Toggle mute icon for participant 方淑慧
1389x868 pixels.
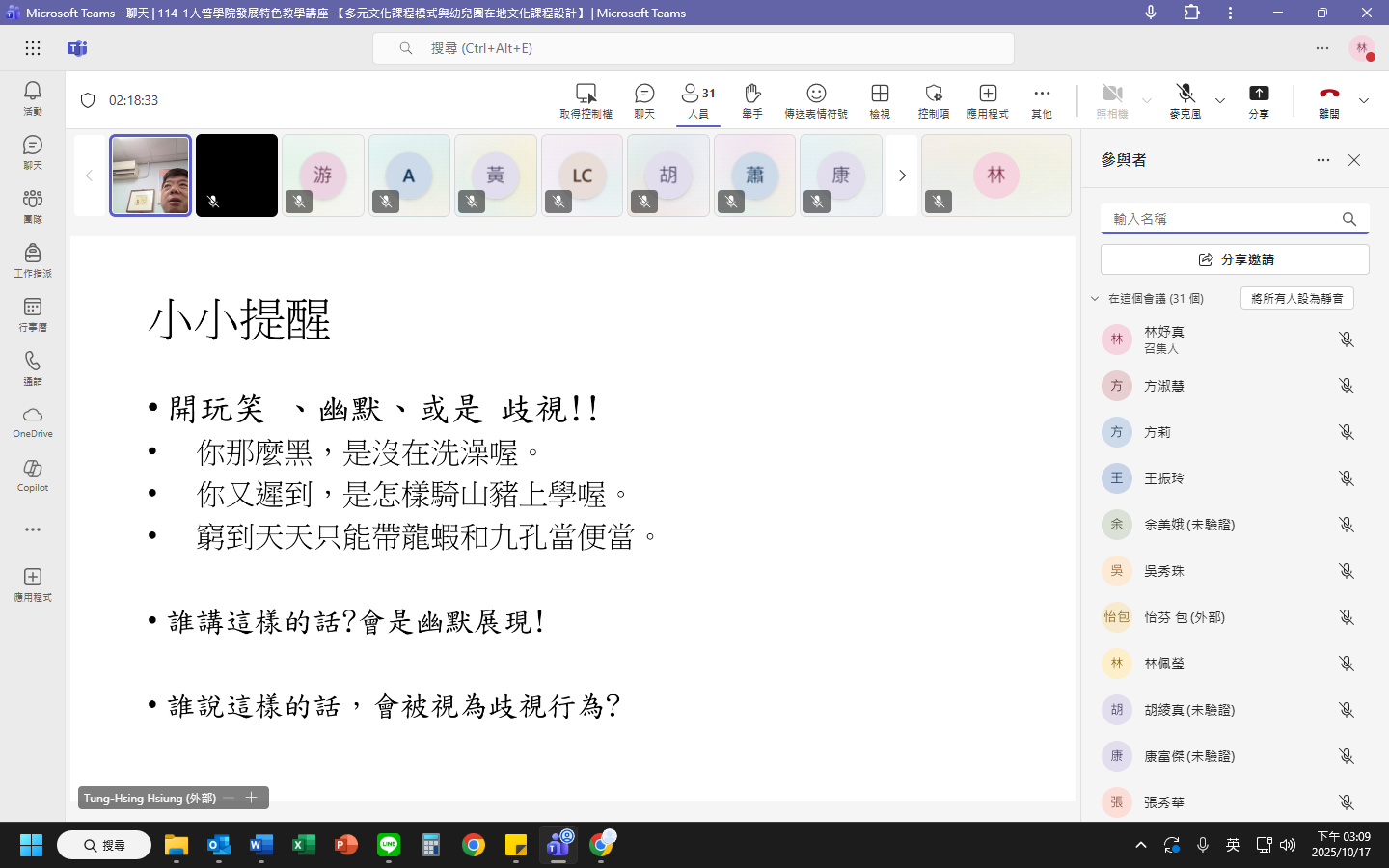[1347, 386]
